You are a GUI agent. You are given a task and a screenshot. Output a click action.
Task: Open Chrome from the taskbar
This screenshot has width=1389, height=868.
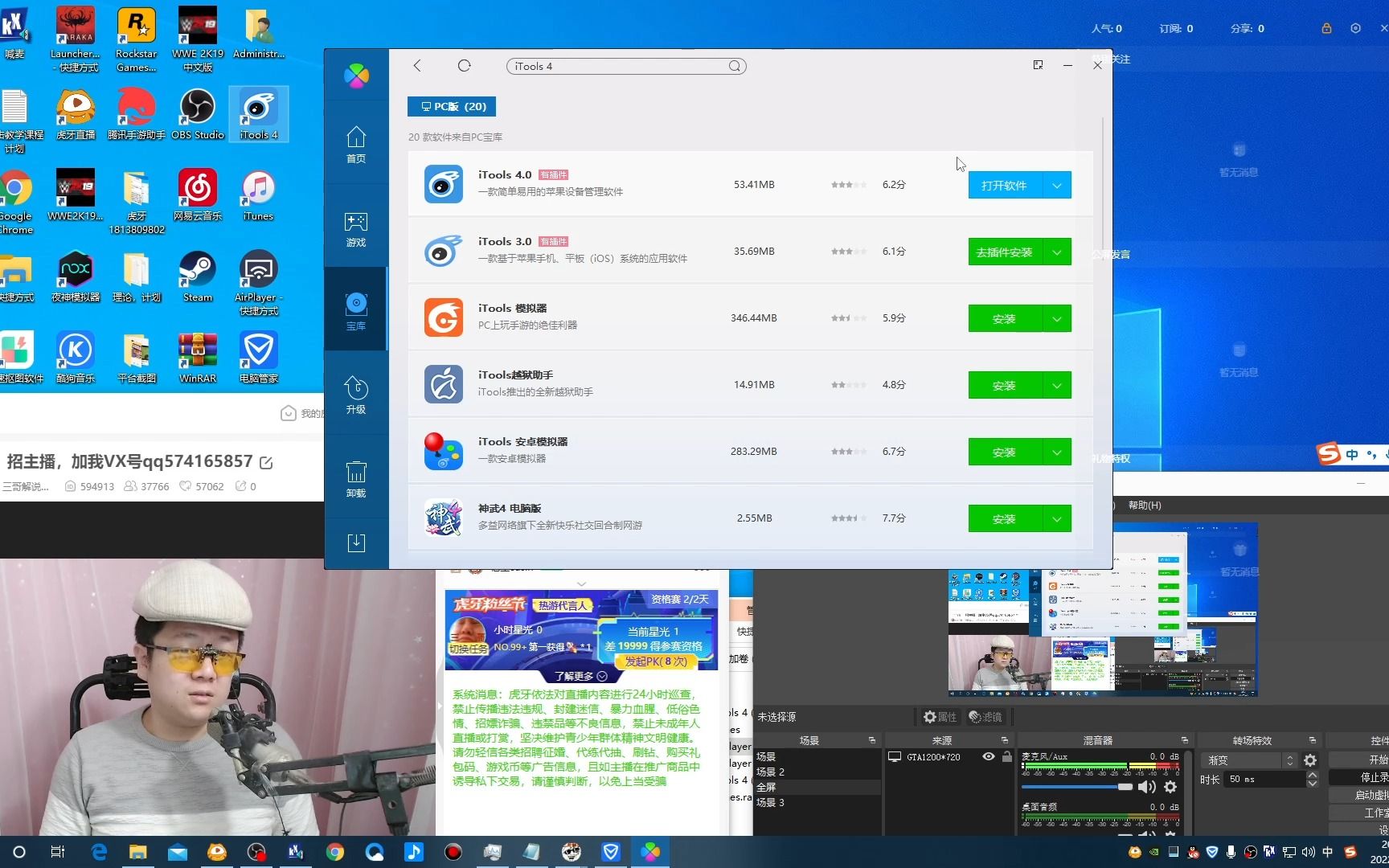(335, 852)
